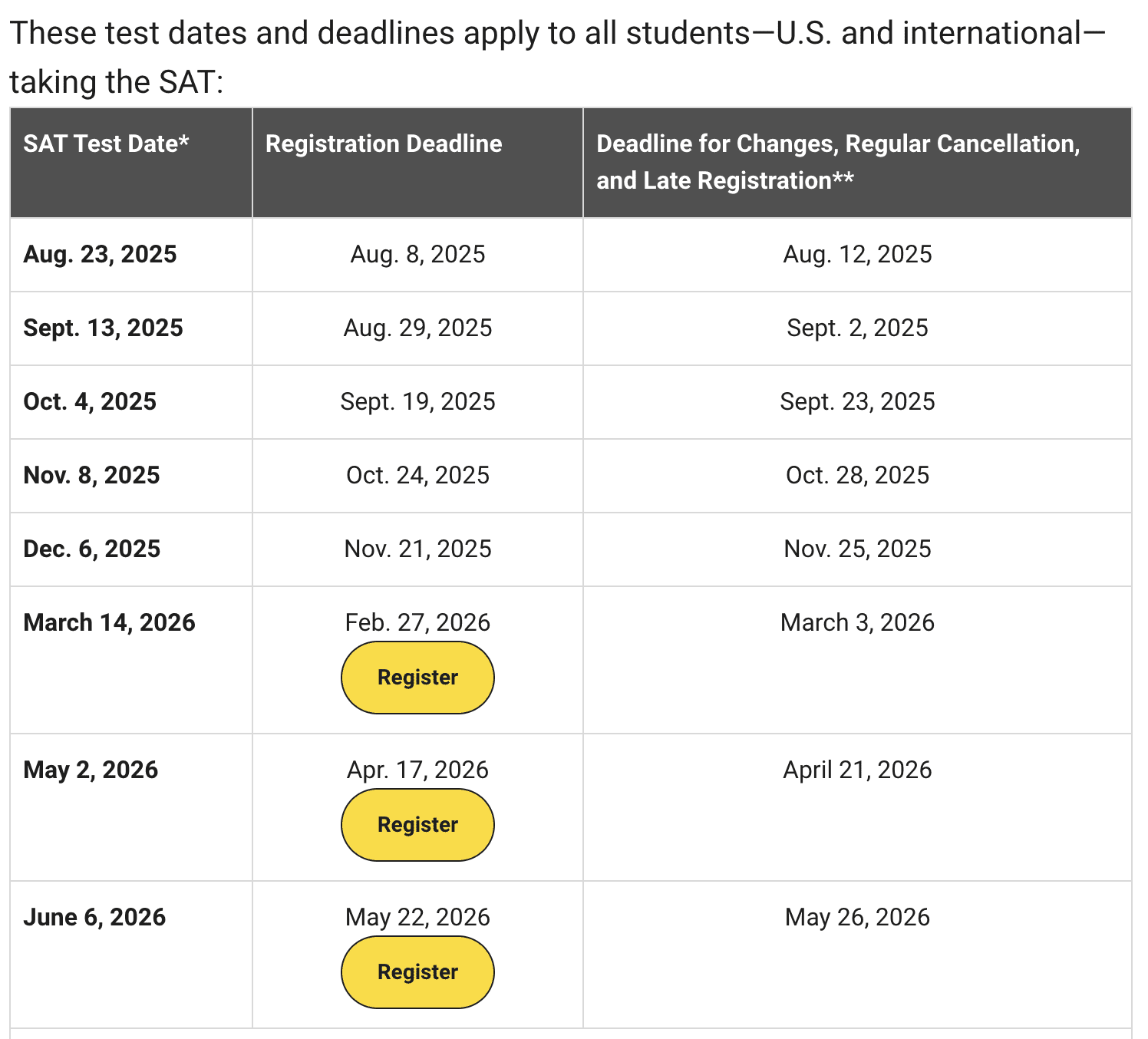Click the Oct. 4, 2025 test date
The height and width of the screenshot is (1039, 1148).
click(90, 401)
